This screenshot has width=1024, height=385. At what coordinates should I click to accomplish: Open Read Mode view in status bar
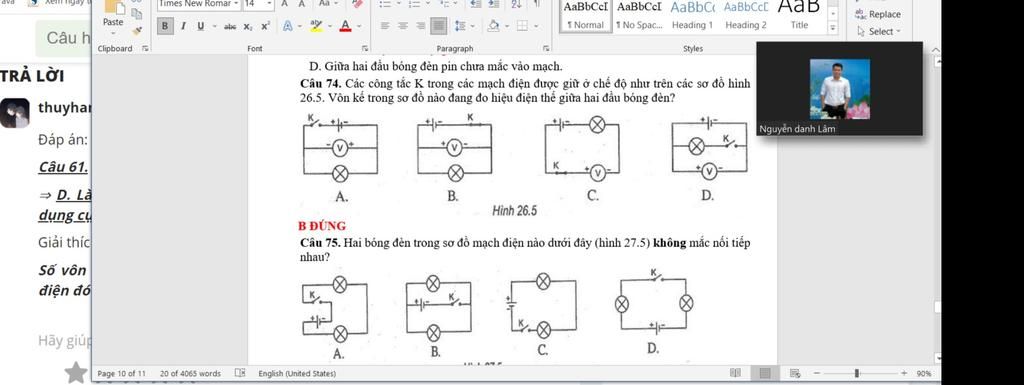click(735, 373)
